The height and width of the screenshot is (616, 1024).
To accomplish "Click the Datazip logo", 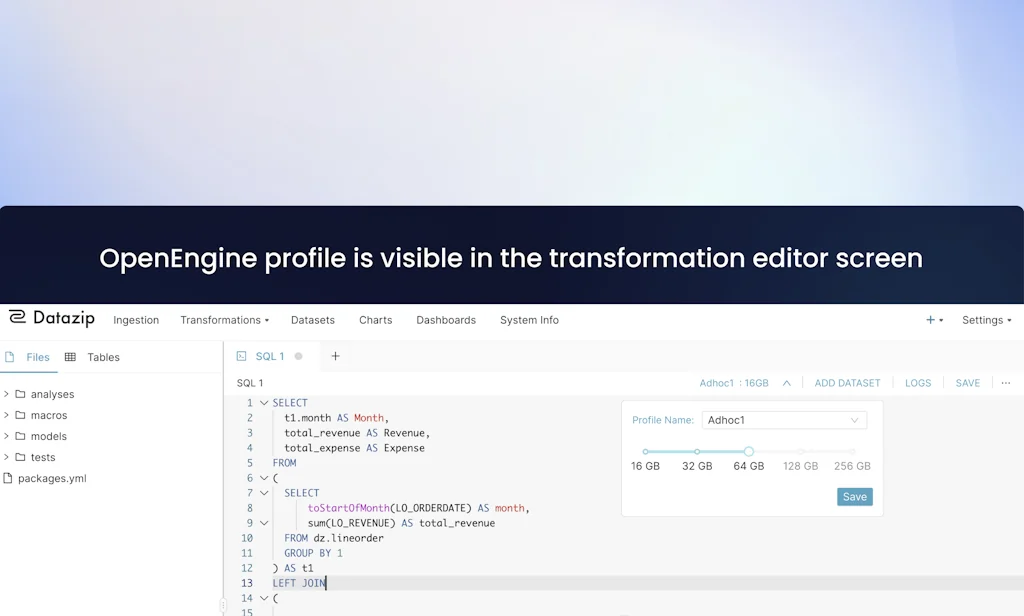I will [52, 319].
